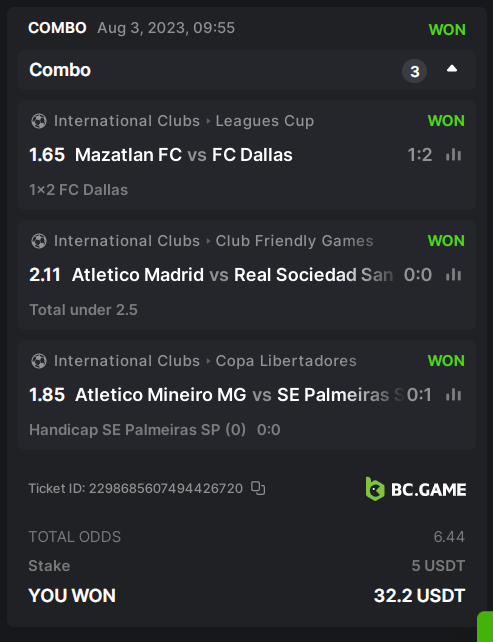Copy the Ticket ID using the copy icon
Viewport: 493px width, 642px height.
[x=258, y=488]
